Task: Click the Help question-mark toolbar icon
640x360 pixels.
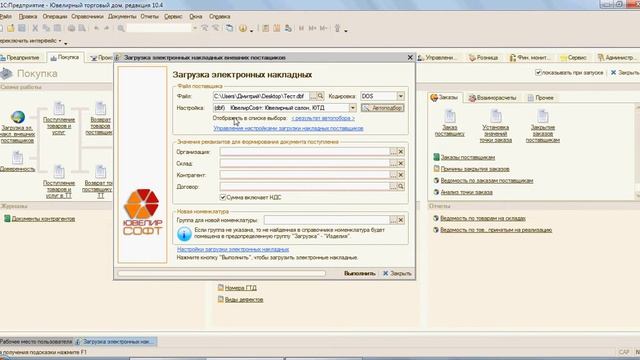Action: [x=243, y=28]
